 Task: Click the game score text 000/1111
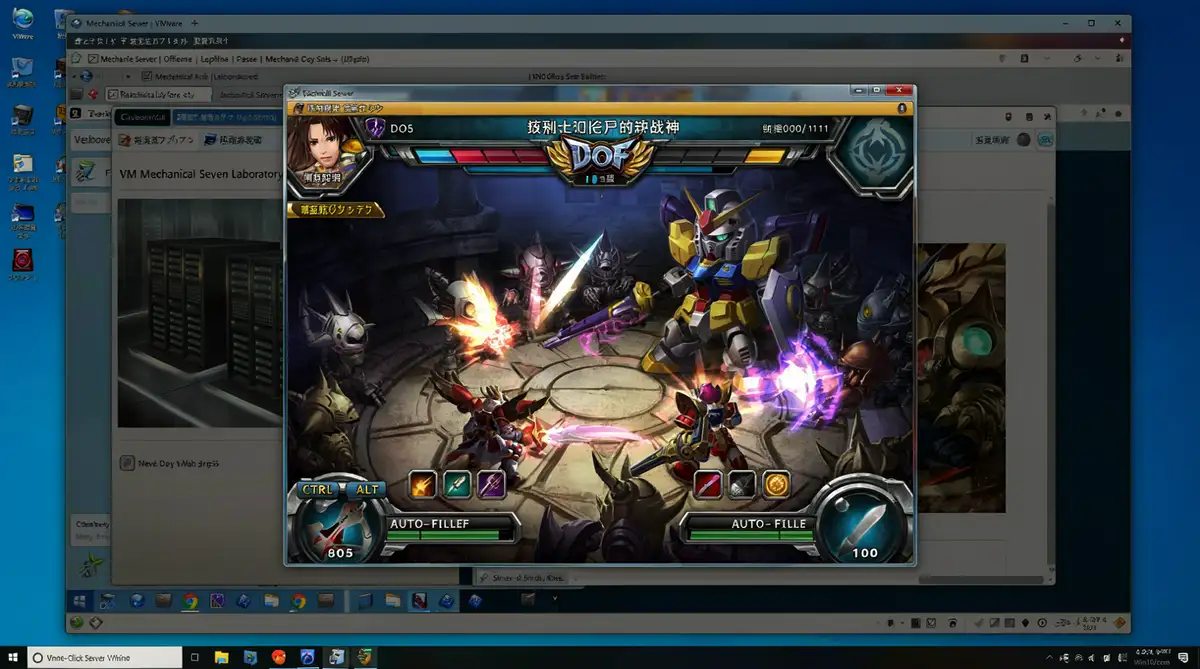(795, 129)
